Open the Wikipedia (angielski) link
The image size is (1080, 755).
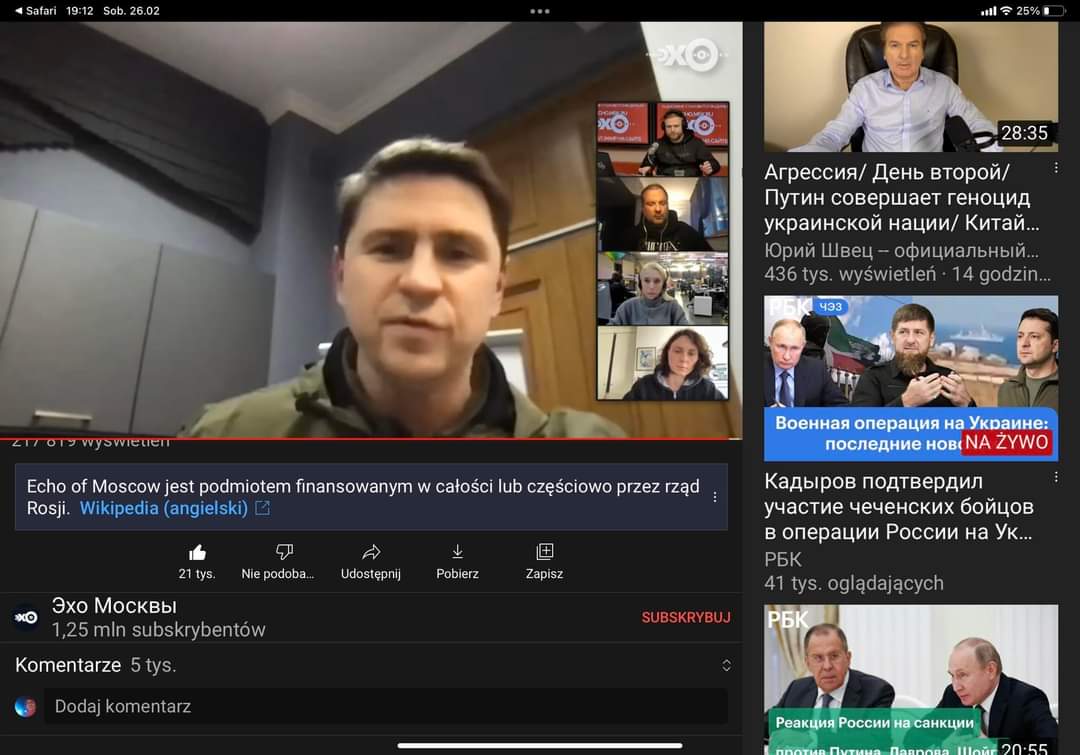point(163,508)
